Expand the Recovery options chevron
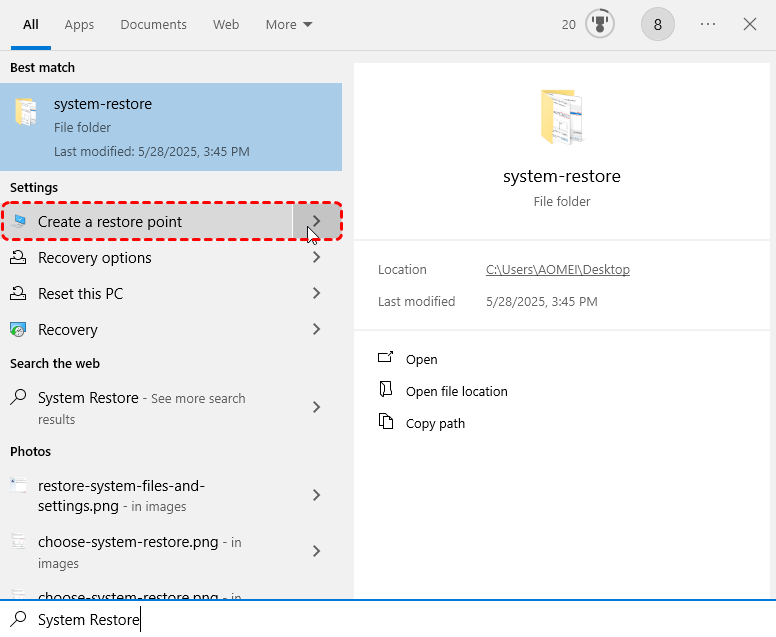Viewport: 776px width, 637px height. pos(317,257)
